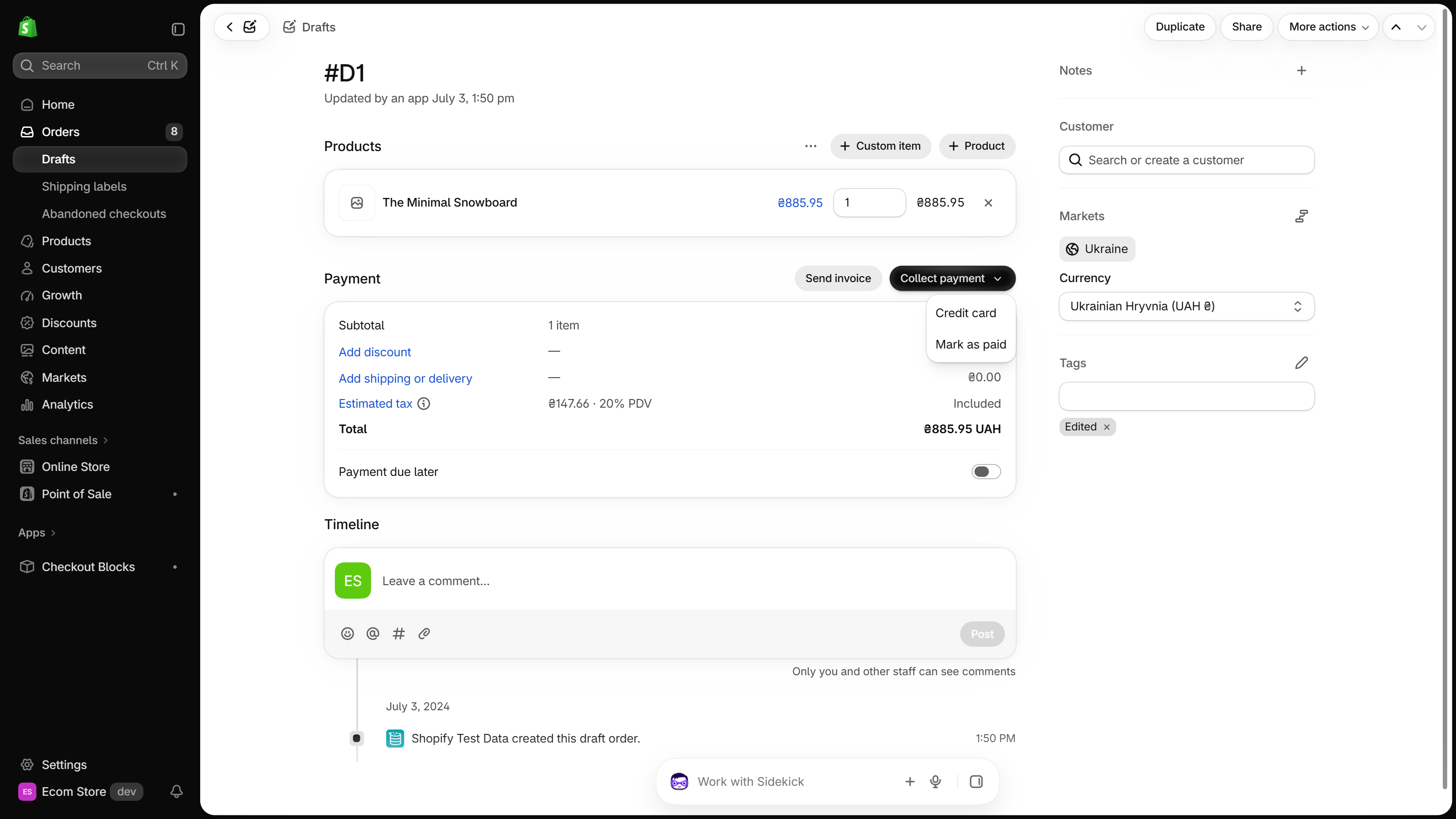Expand Sales channels section

coord(63,440)
